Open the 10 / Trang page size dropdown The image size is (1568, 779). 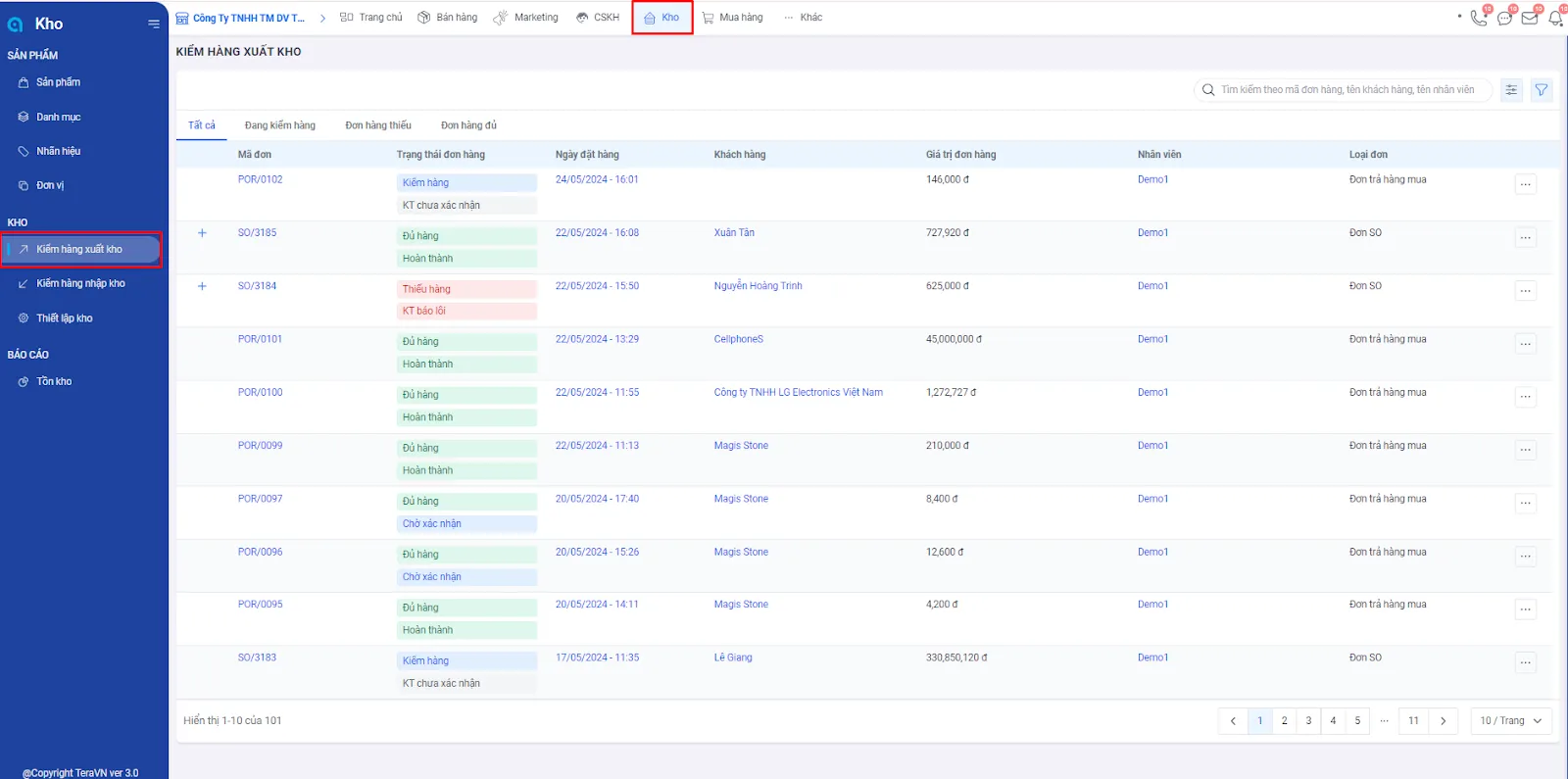(x=1511, y=721)
